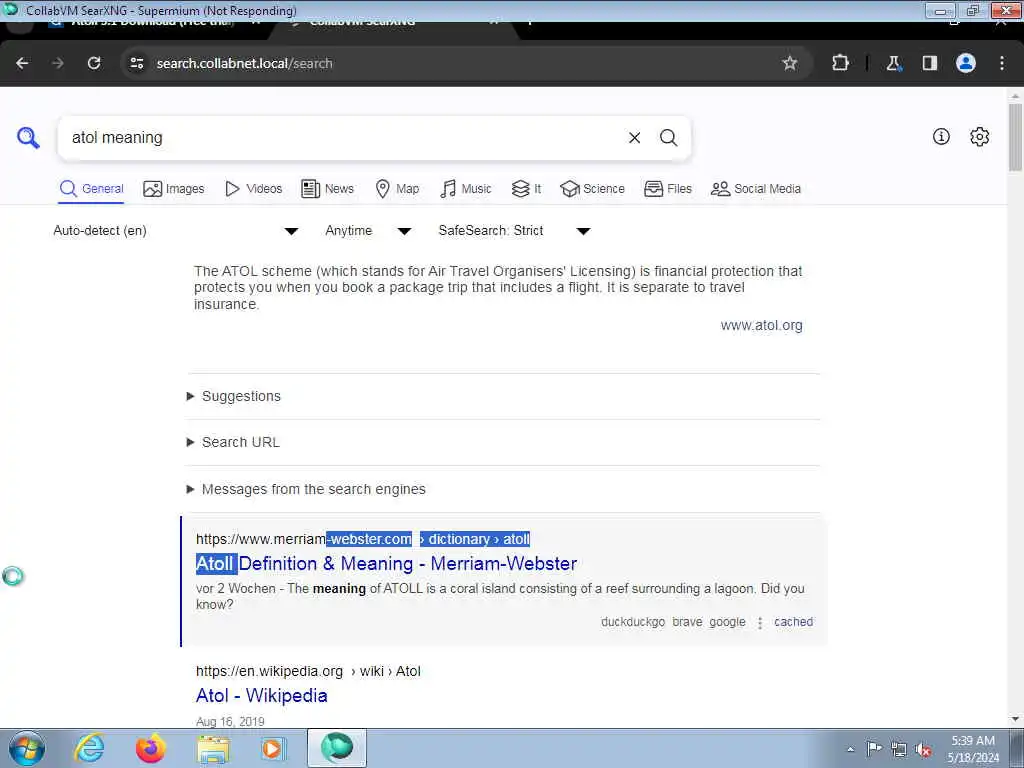Switch to the It search tab
The image size is (1024, 768).
tap(526, 189)
